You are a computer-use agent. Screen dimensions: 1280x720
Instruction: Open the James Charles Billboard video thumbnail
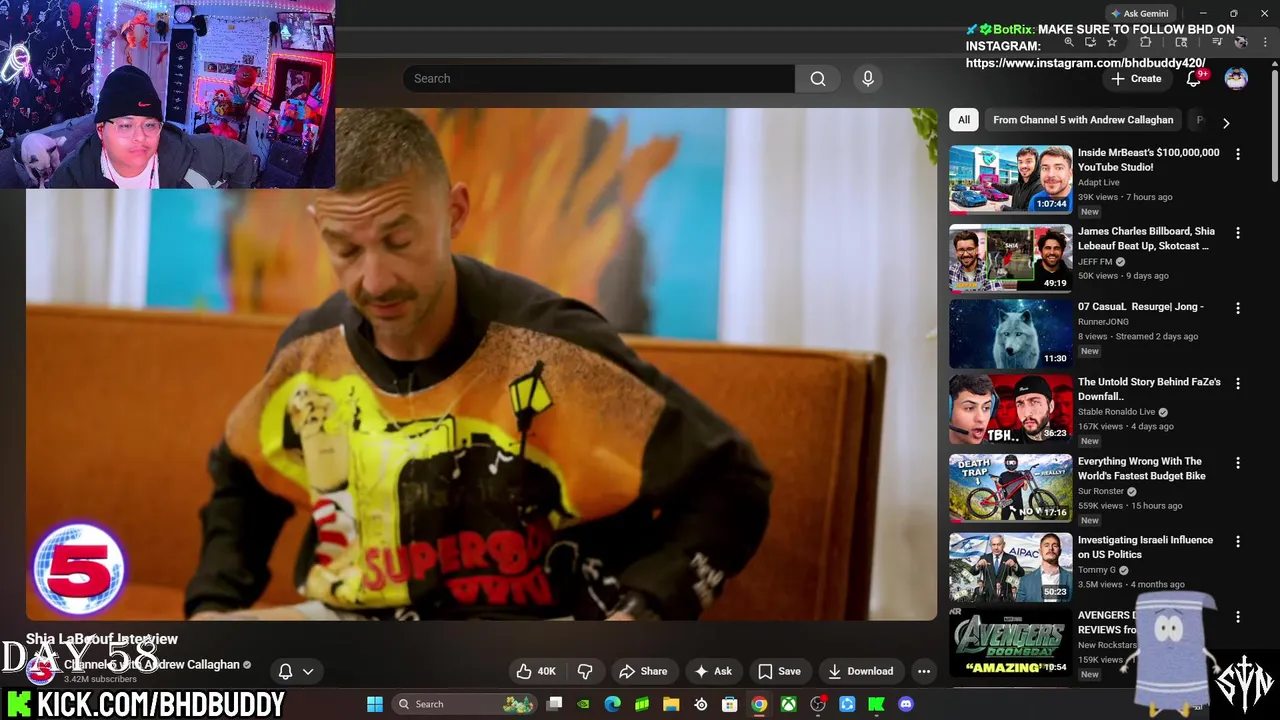[x=1010, y=258]
